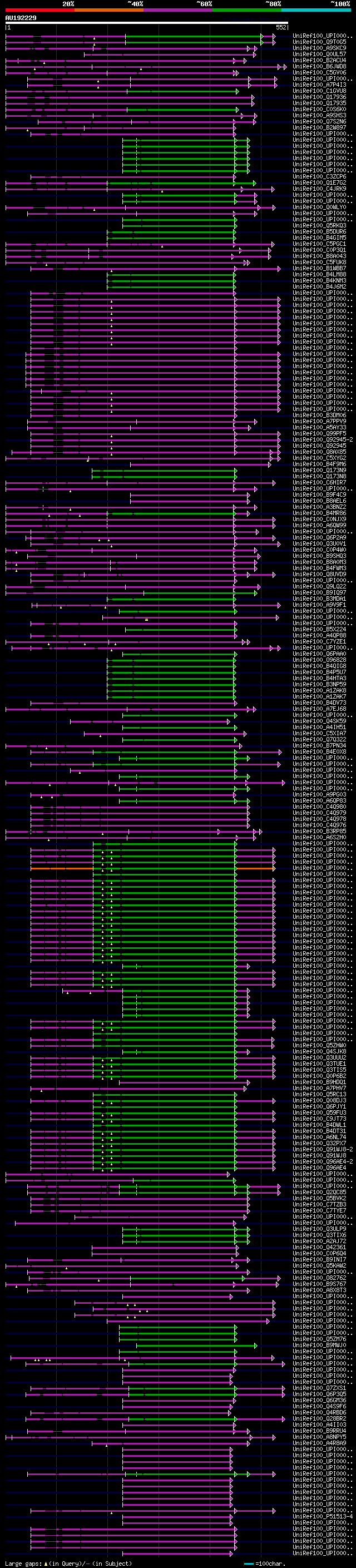Click the orange ~40% identity legend bar

(109, 10)
